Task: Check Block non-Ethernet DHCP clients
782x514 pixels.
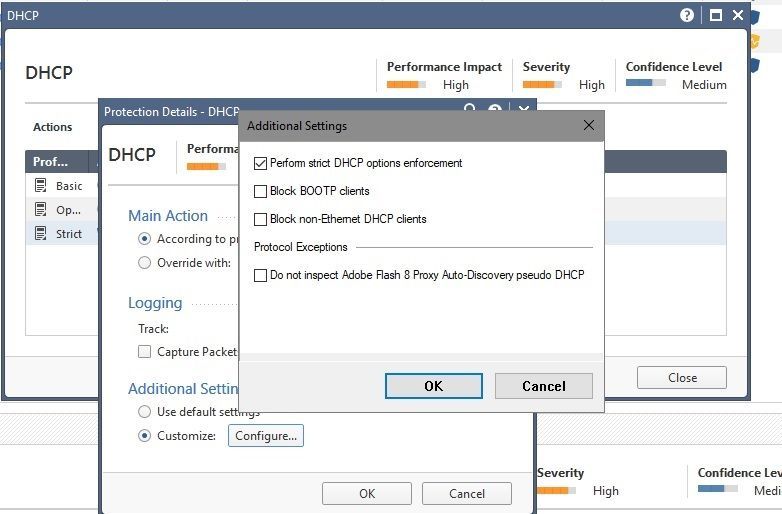Action: click(261, 219)
